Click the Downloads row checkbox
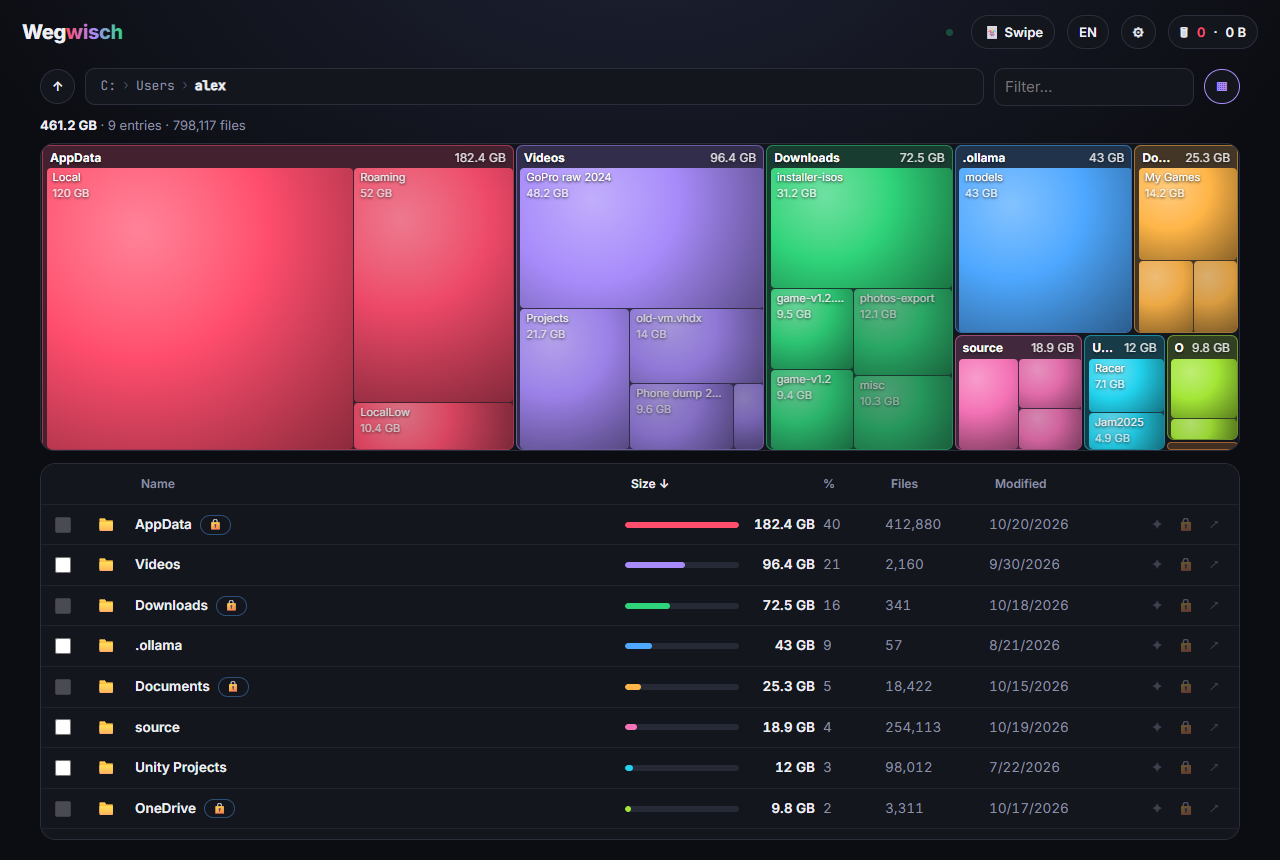Image resolution: width=1280 pixels, height=860 pixels. click(63, 605)
